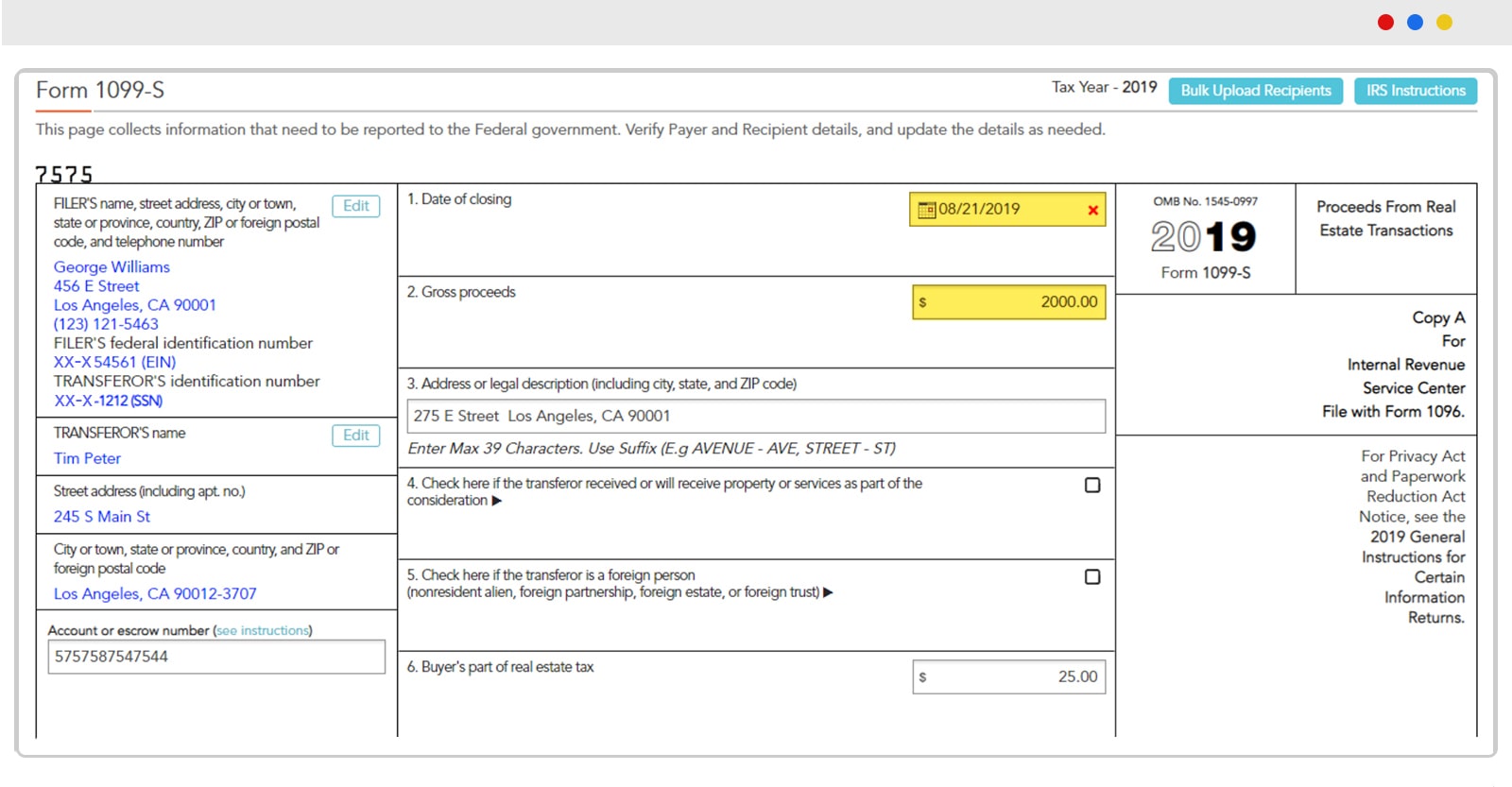Edit the TRANSFEROR'S name
The height and width of the screenshot is (787, 1512).
point(356,436)
